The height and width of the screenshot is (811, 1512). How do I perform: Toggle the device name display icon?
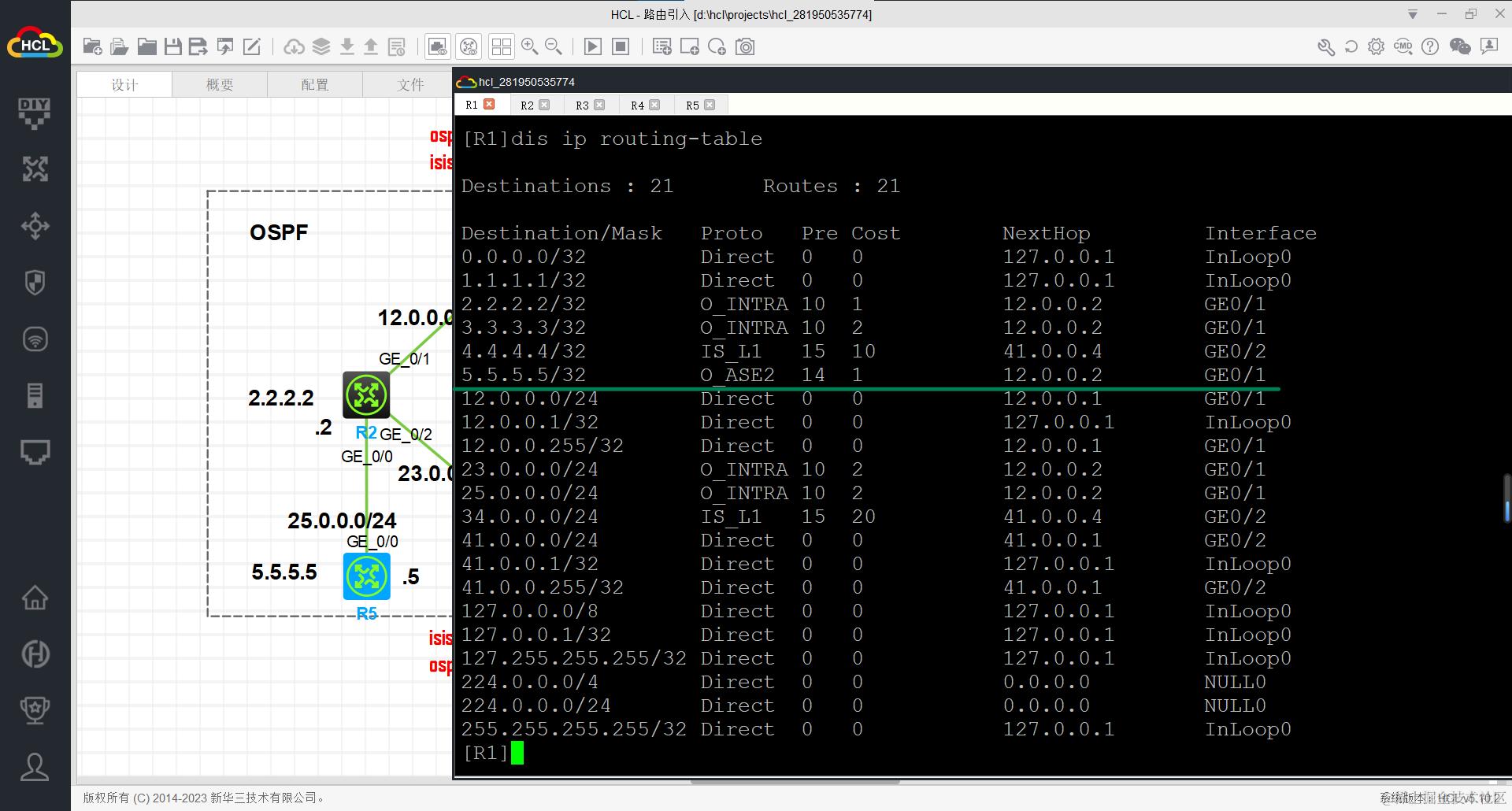(x=469, y=46)
